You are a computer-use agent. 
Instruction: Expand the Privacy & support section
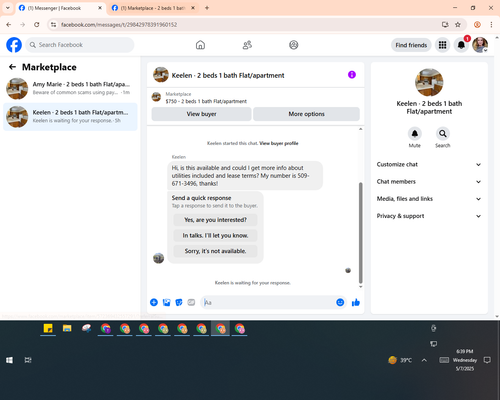click(429, 216)
